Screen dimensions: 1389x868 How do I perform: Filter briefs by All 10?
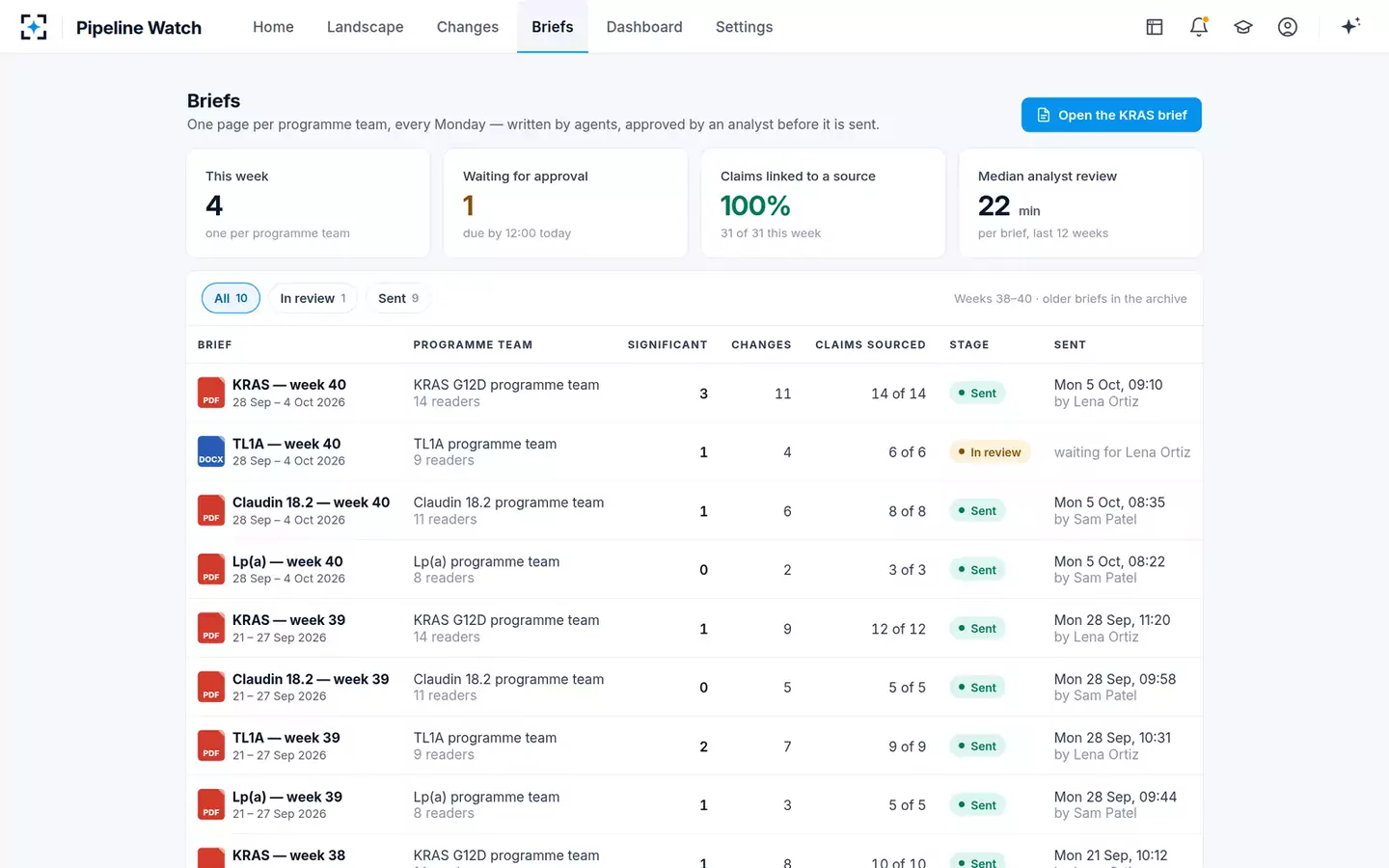[231, 298]
